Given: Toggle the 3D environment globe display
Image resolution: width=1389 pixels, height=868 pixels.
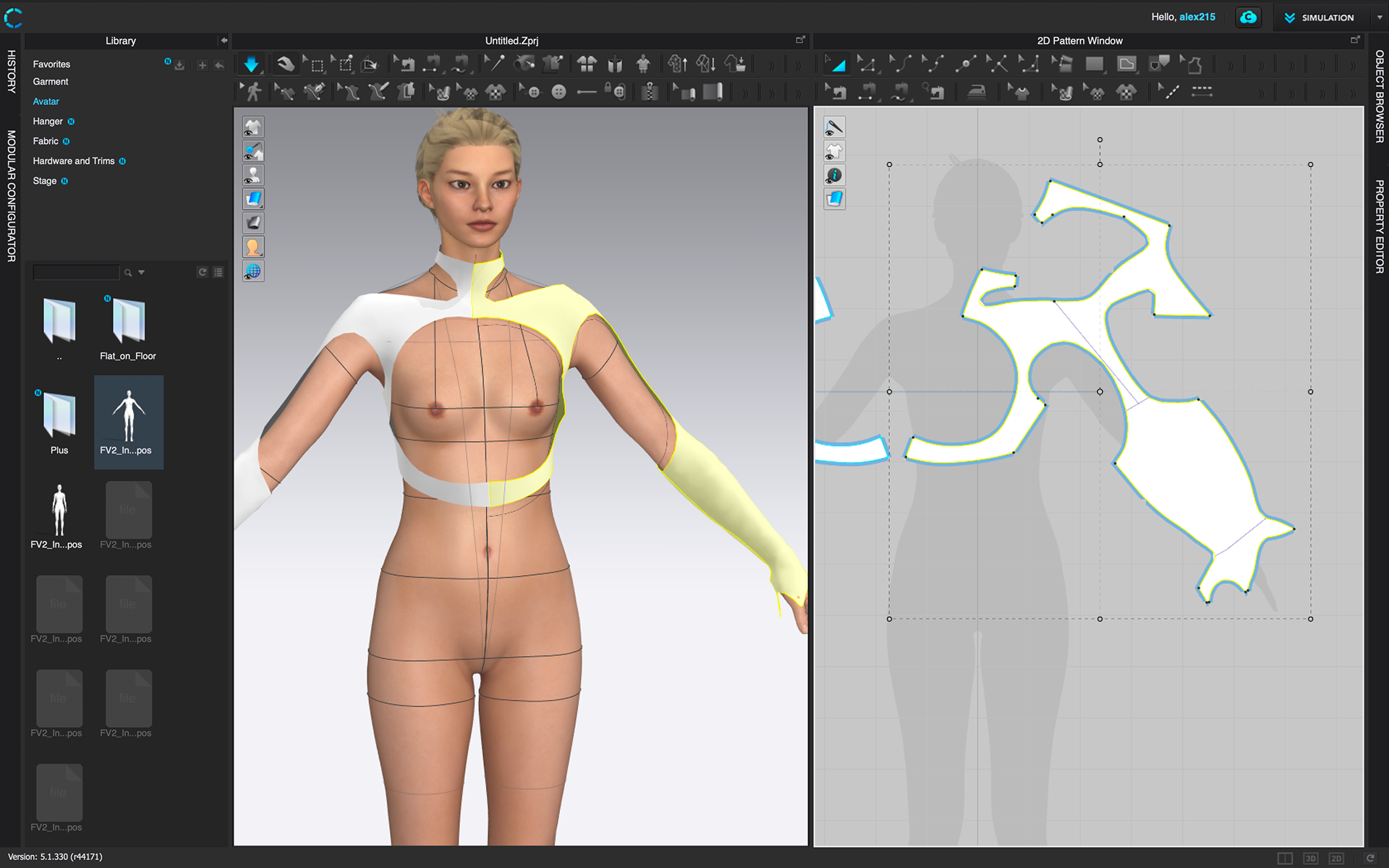Looking at the screenshot, I should 252,271.
